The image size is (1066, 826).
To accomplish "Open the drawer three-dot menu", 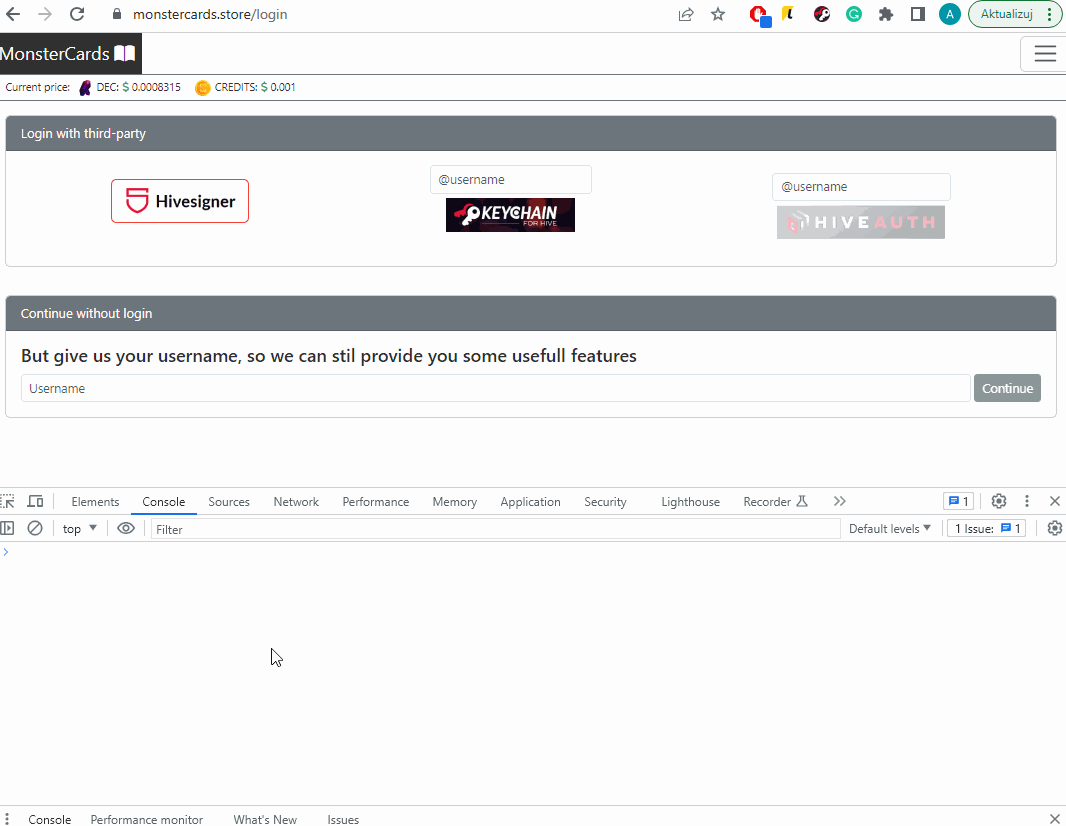I will [7, 819].
